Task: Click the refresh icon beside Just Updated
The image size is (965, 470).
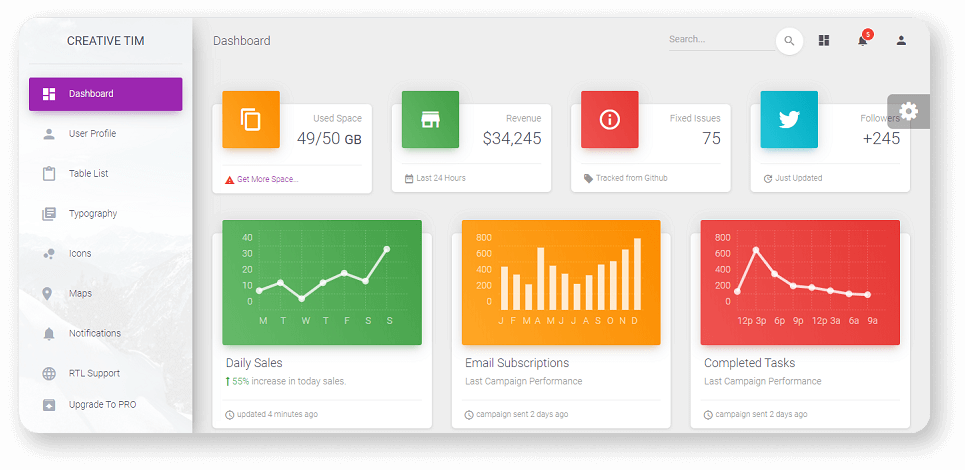Action: click(x=767, y=178)
